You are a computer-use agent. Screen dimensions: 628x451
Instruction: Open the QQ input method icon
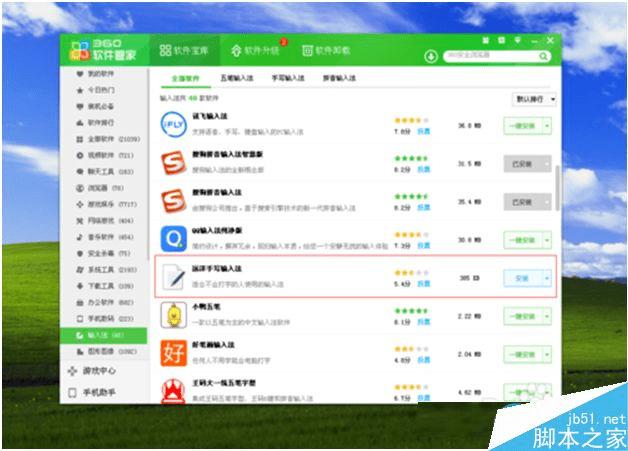tap(173, 239)
